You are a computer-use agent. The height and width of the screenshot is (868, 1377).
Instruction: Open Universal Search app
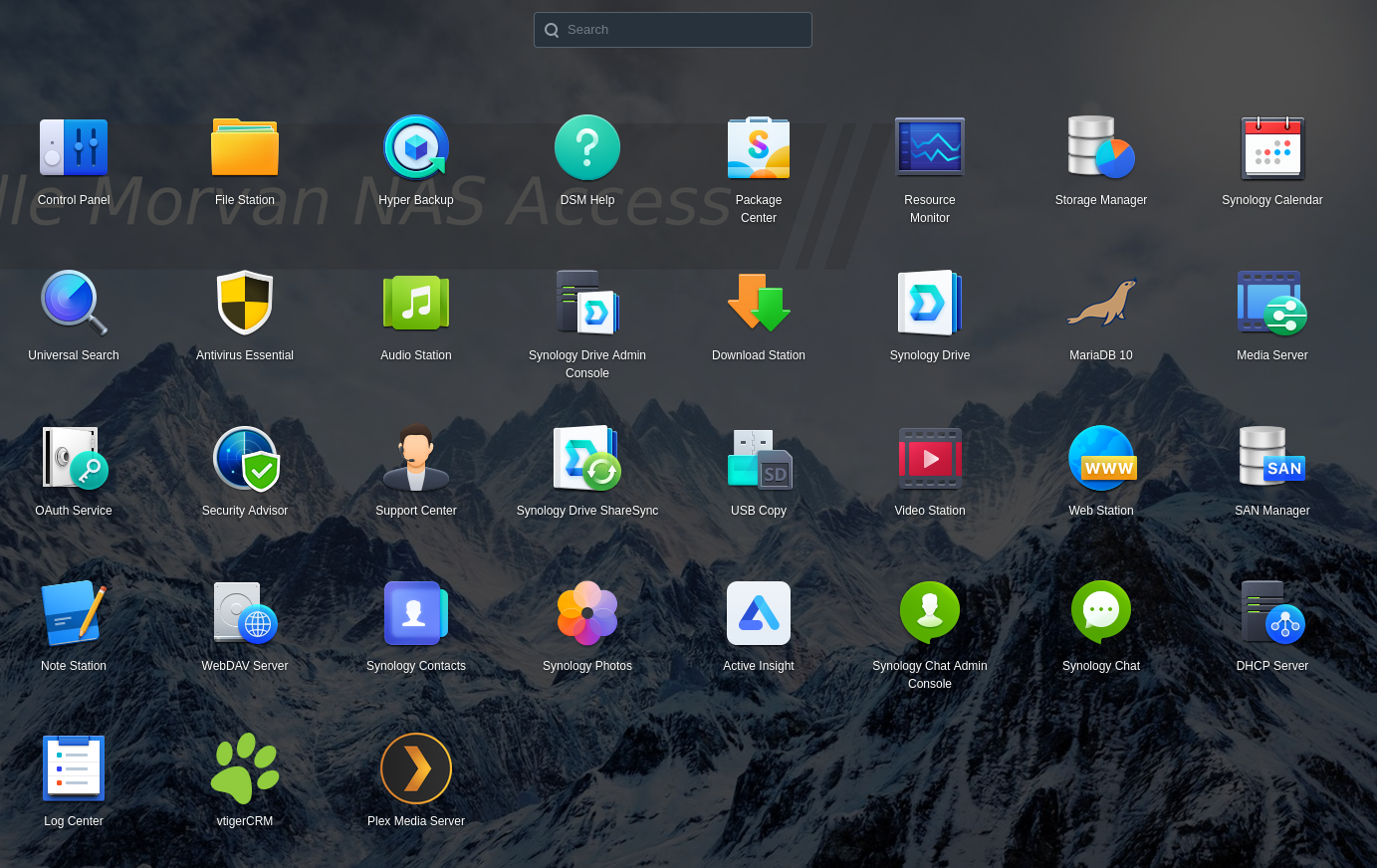pyautogui.click(x=74, y=303)
